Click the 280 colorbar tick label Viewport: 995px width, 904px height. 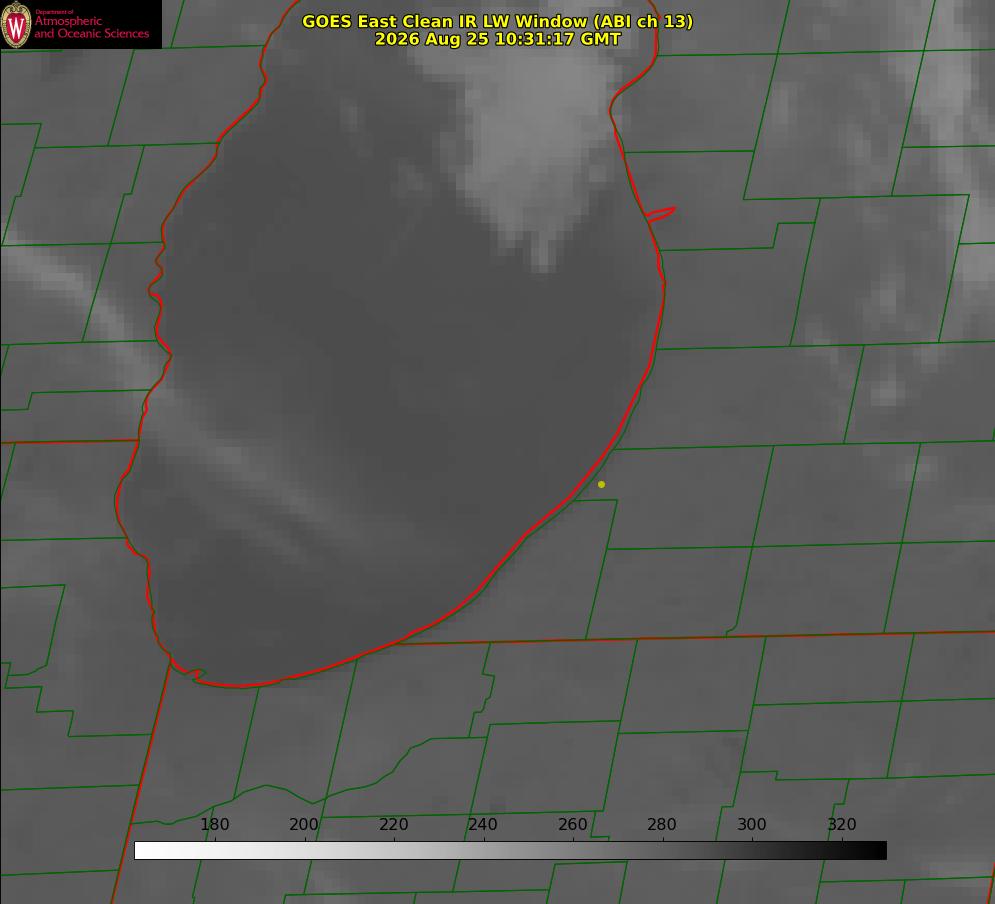pos(662,824)
